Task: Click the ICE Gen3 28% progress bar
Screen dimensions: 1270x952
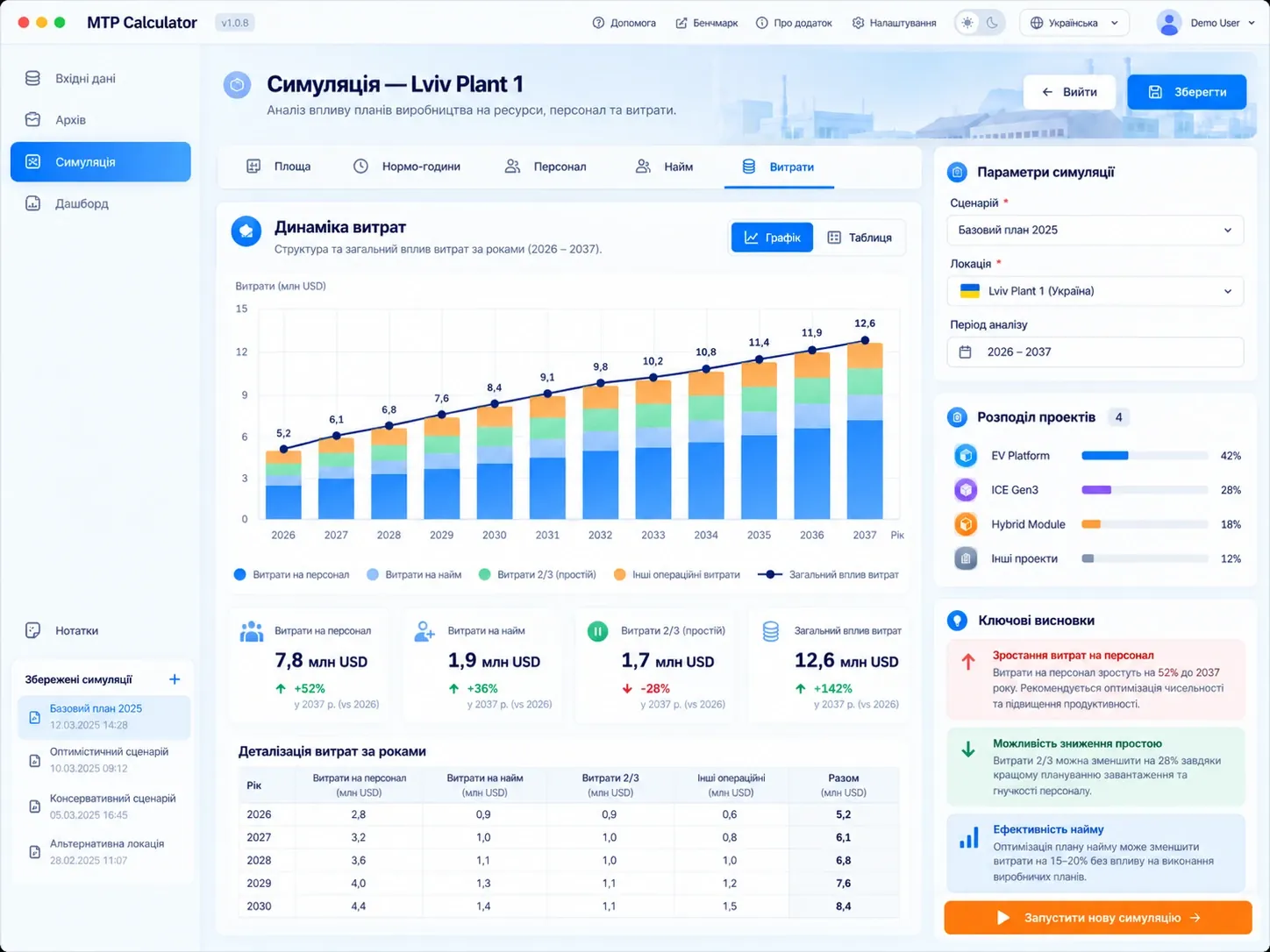Action: tap(1145, 490)
